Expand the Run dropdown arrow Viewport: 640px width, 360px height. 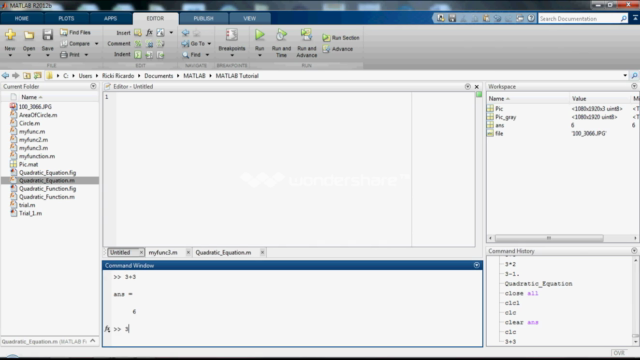click(x=260, y=56)
